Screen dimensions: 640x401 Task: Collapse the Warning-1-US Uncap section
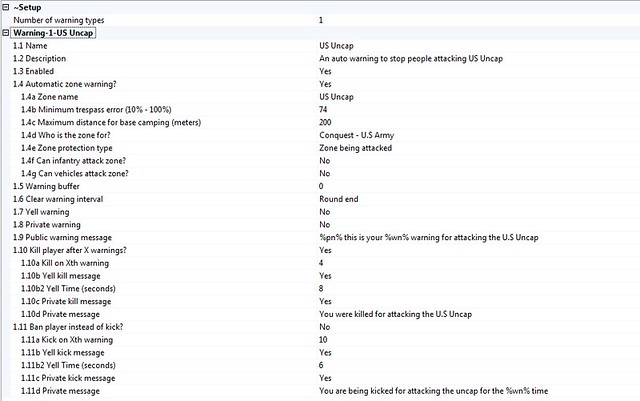(x=6, y=33)
